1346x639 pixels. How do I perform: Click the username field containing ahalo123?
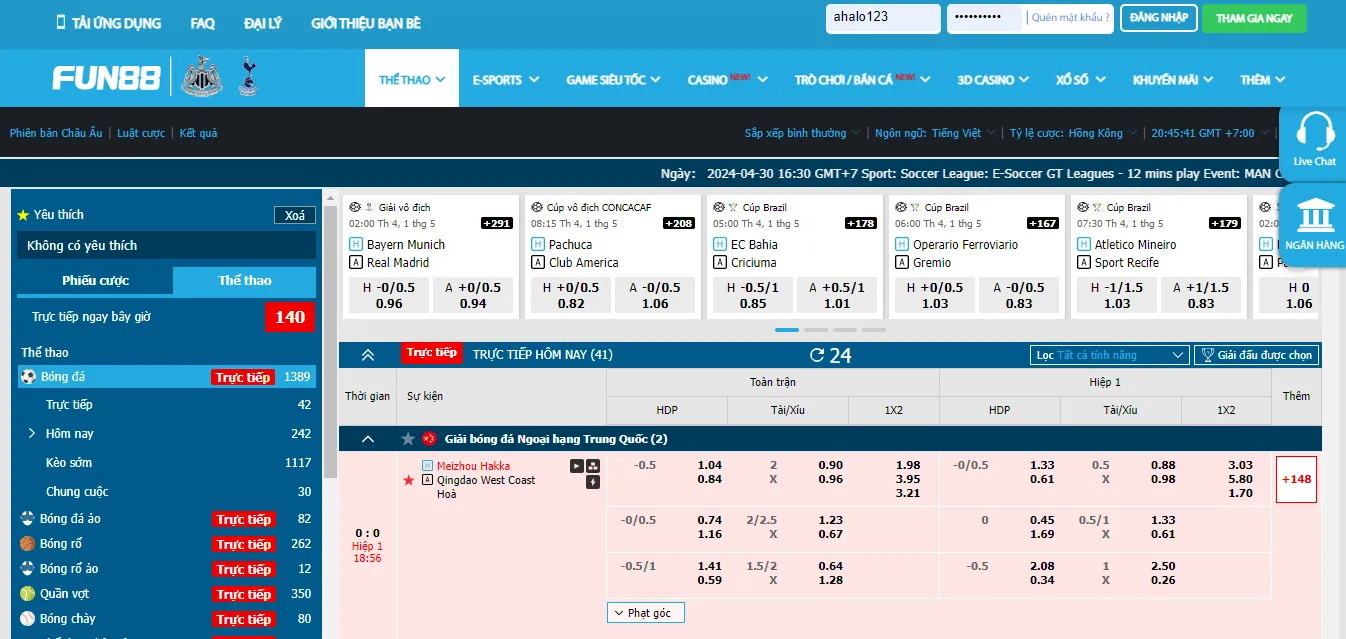pyautogui.click(x=883, y=18)
